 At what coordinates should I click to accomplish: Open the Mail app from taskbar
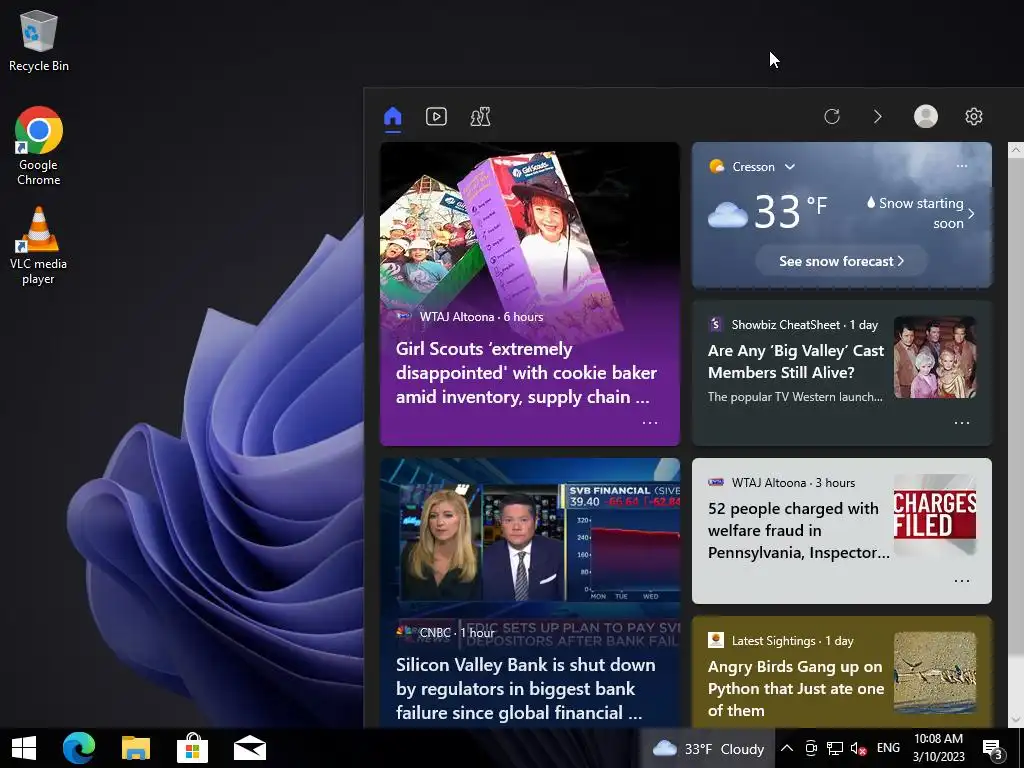click(249, 748)
